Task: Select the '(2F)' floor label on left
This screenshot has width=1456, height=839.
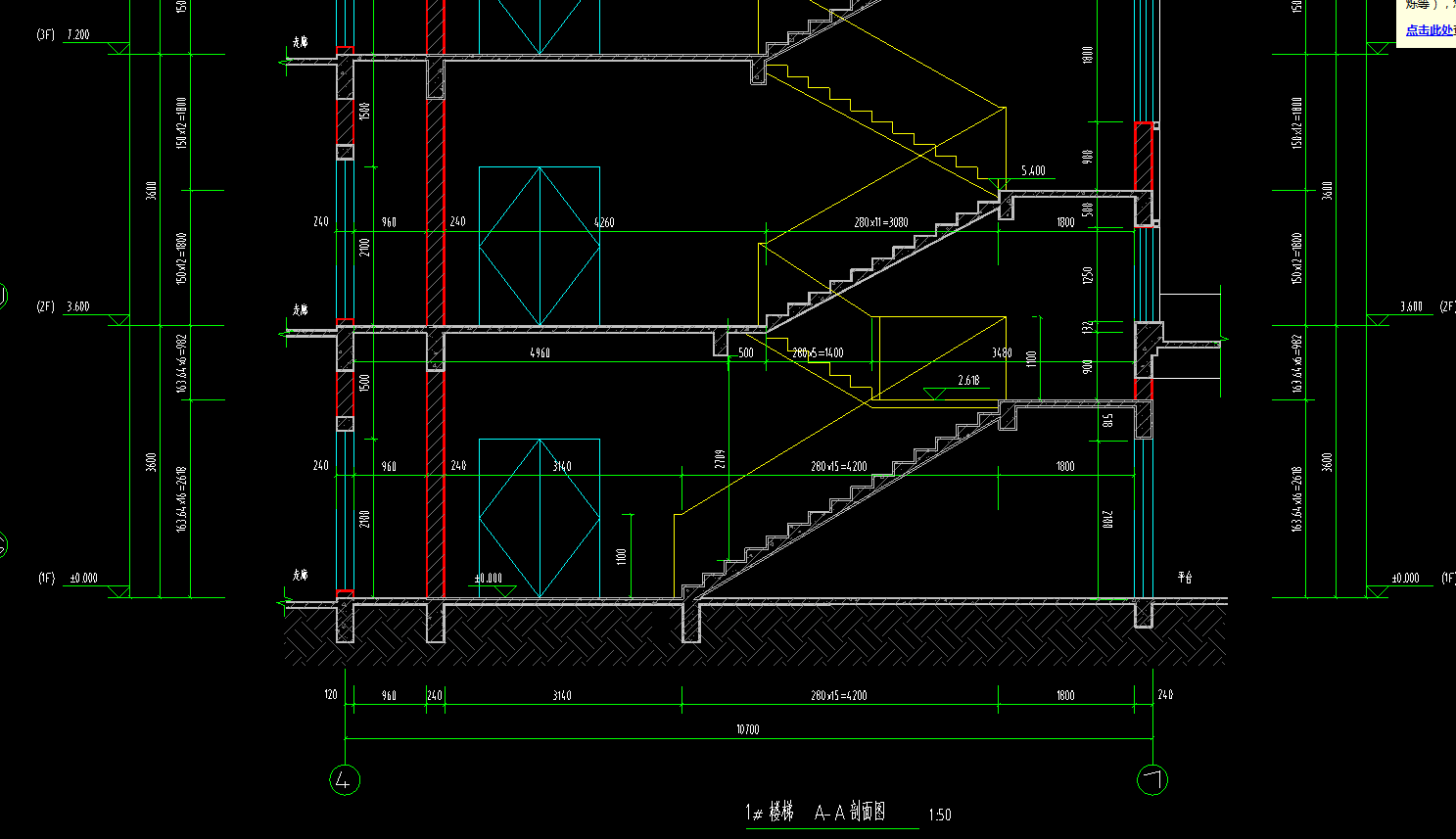Action: [x=45, y=306]
